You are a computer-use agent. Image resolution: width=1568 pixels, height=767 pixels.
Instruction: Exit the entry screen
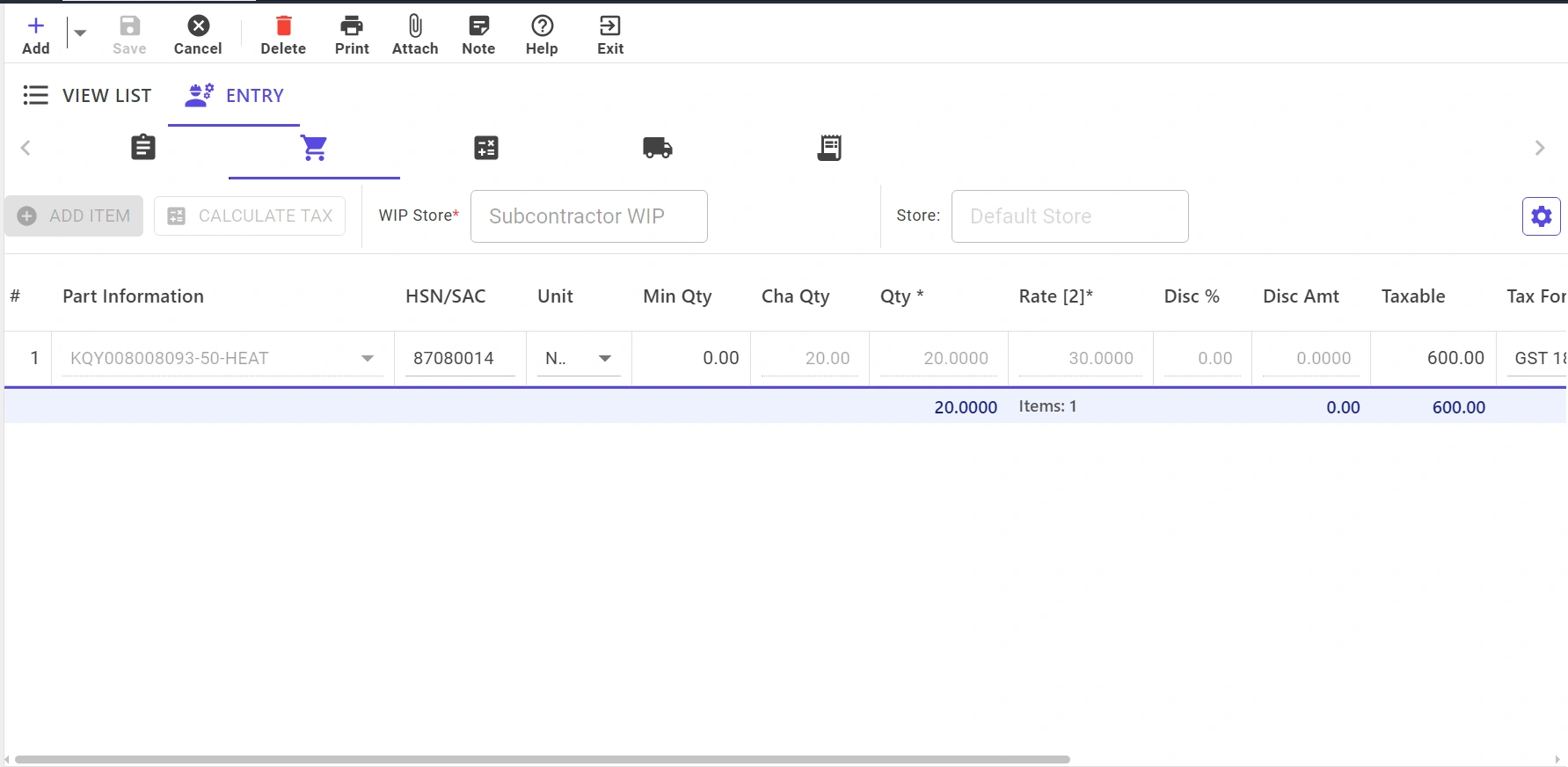610,36
